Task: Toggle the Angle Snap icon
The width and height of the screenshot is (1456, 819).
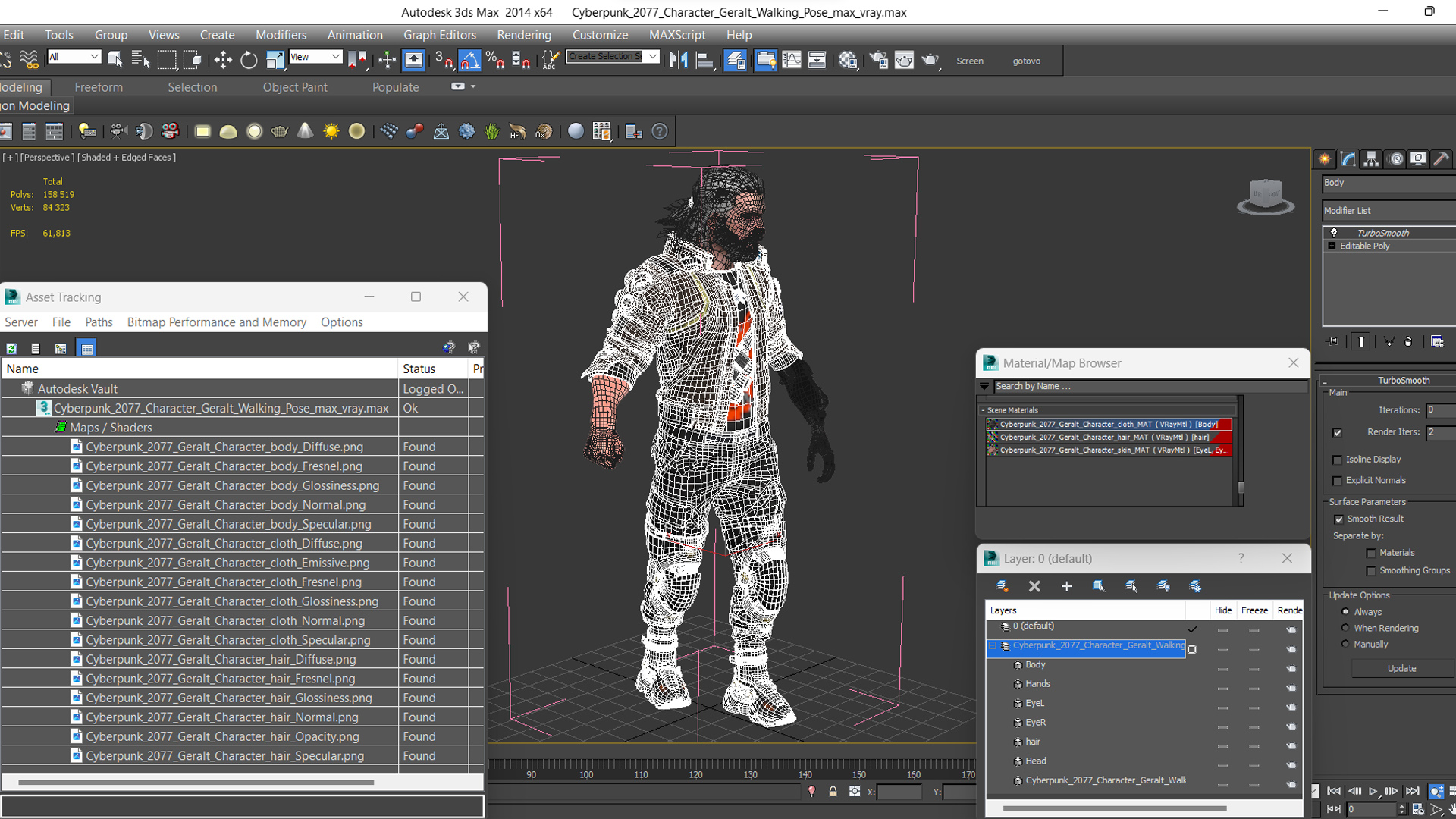Action: pyautogui.click(x=469, y=61)
